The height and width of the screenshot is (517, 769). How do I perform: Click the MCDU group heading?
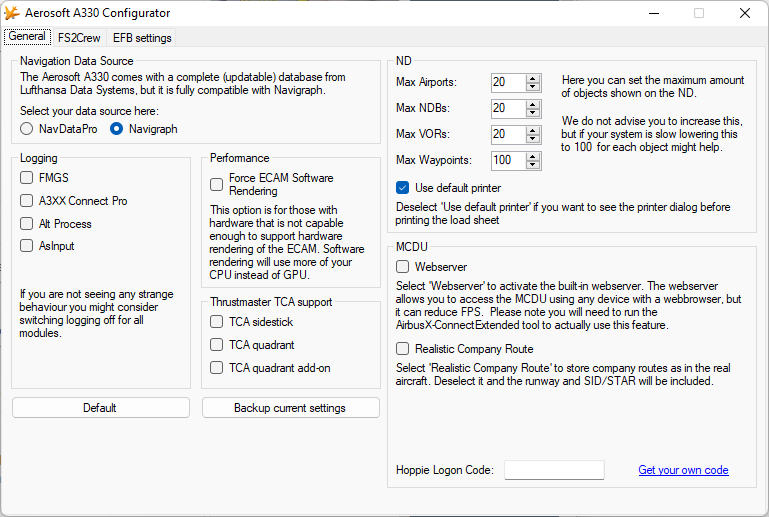click(411, 247)
